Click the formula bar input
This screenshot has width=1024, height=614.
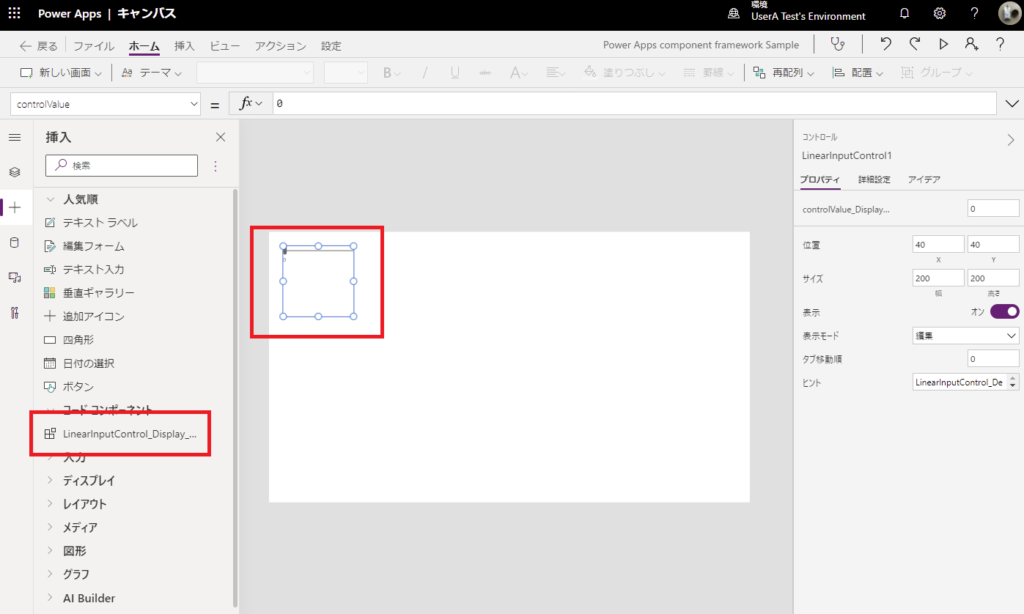click(634, 103)
